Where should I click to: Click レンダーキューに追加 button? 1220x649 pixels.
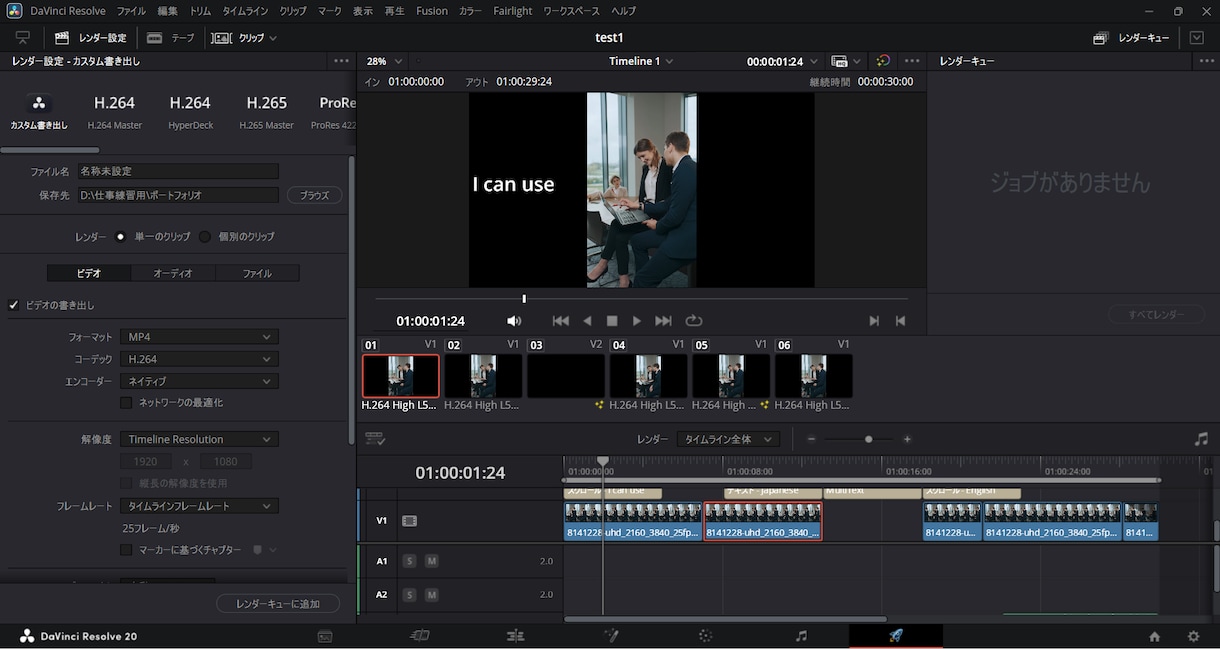point(278,604)
